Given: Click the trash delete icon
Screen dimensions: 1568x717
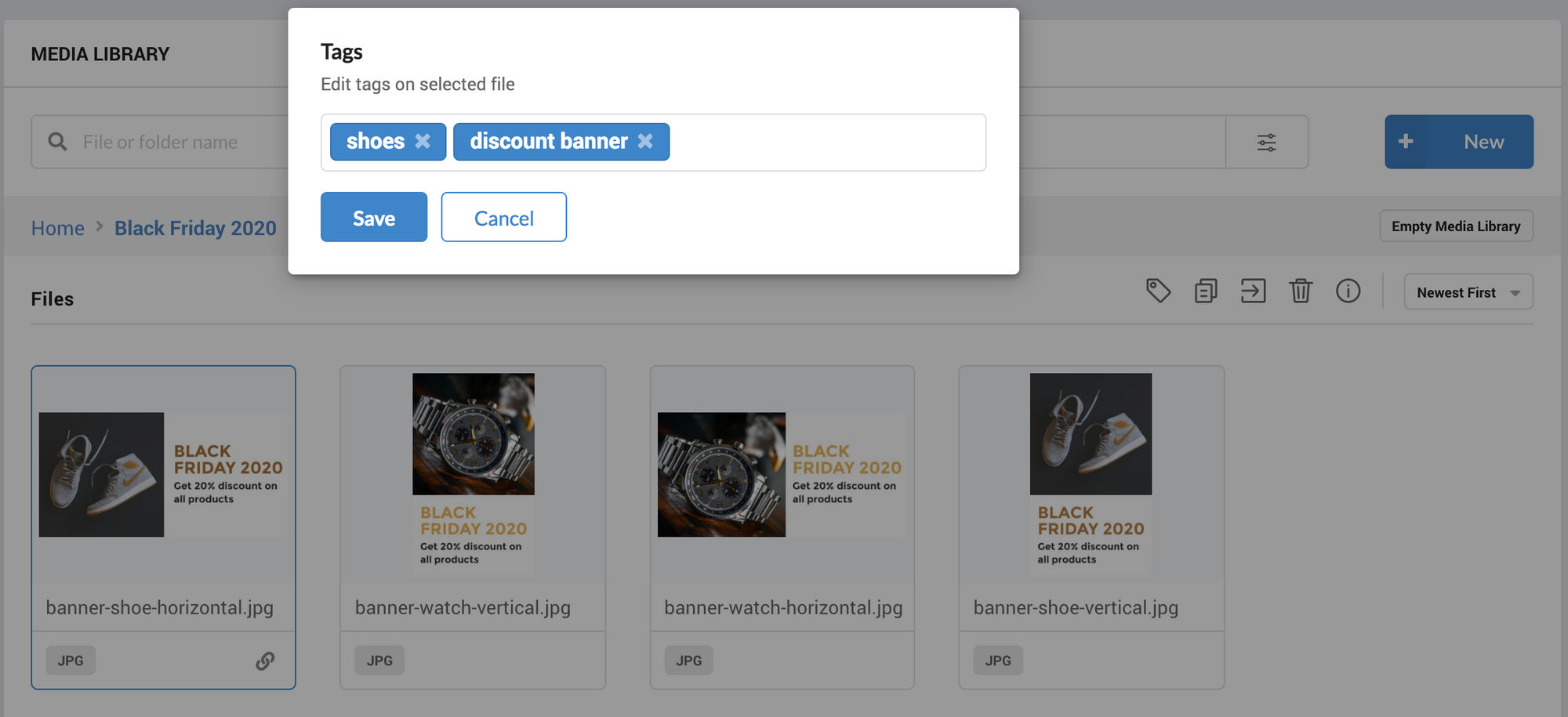Looking at the screenshot, I should (x=1301, y=292).
